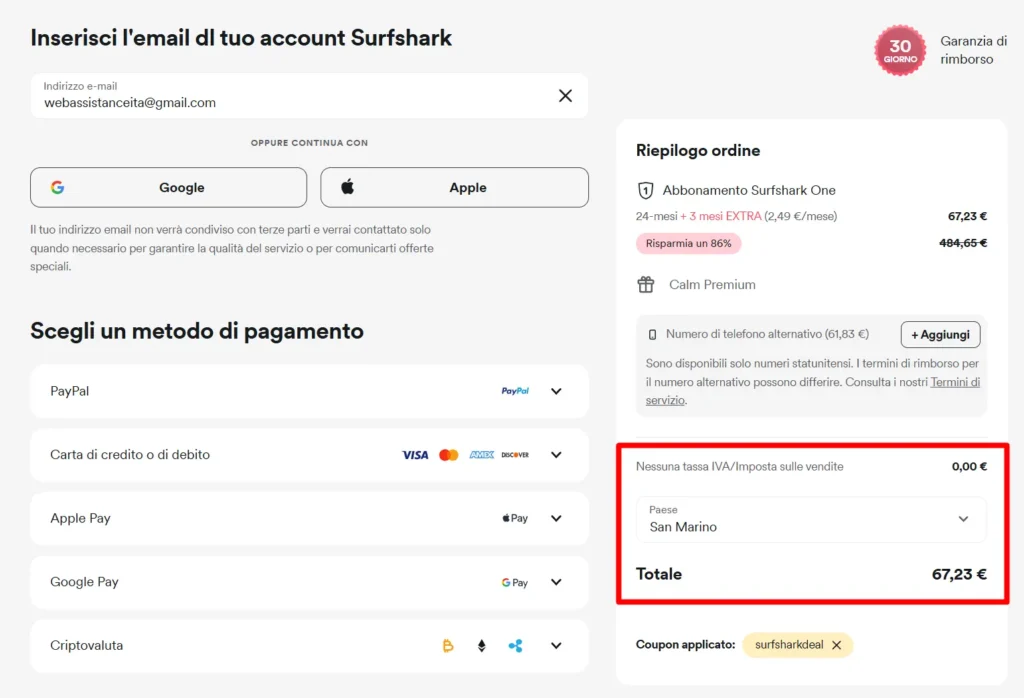Click the Amex card icon

click(480, 454)
